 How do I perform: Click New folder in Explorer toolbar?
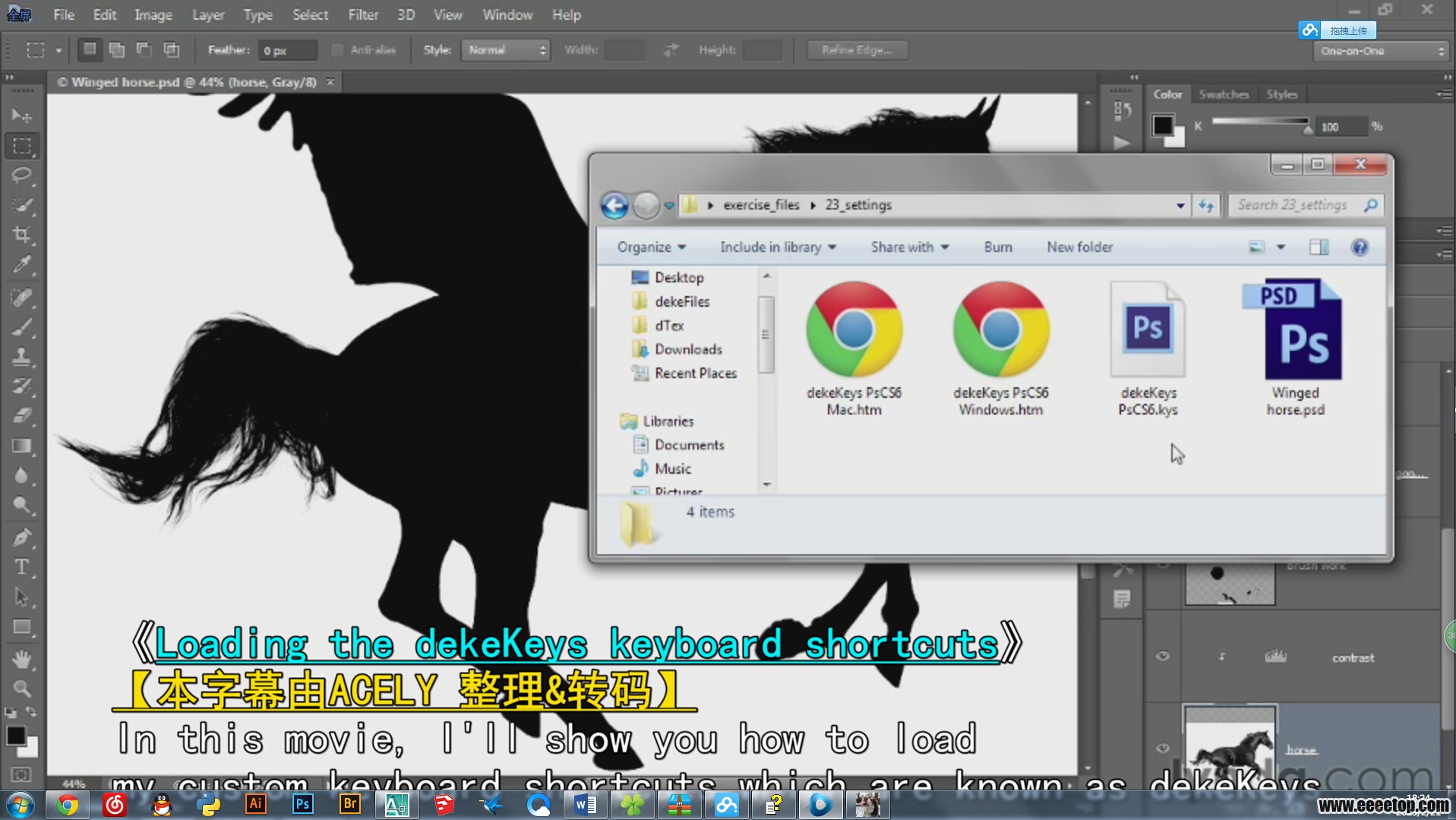tap(1079, 248)
